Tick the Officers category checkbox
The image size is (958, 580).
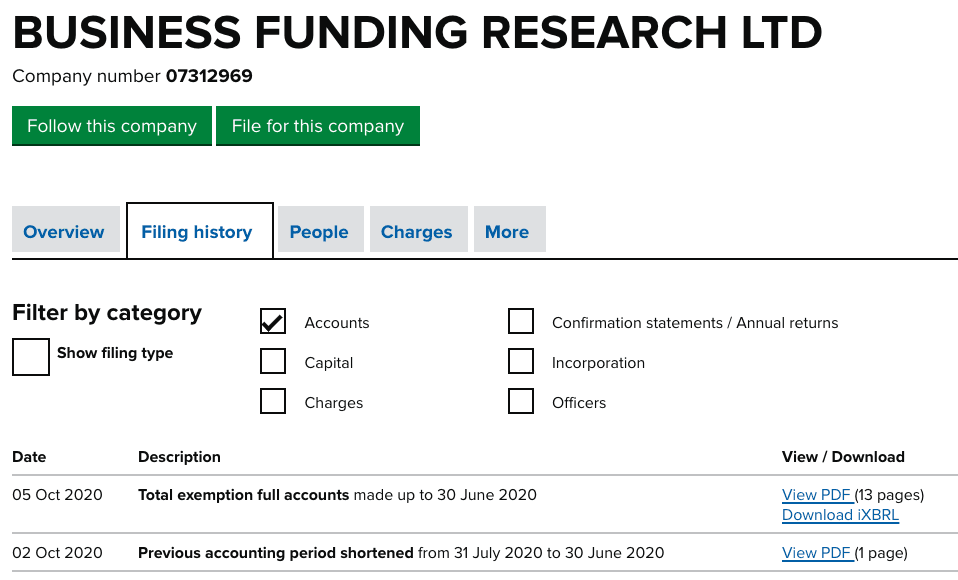[521, 402]
